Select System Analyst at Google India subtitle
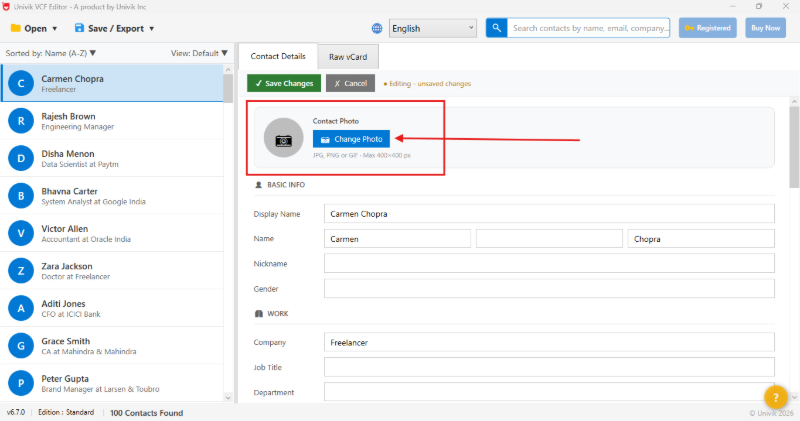Image resolution: width=800 pixels, height=421 pixels. 93,202
